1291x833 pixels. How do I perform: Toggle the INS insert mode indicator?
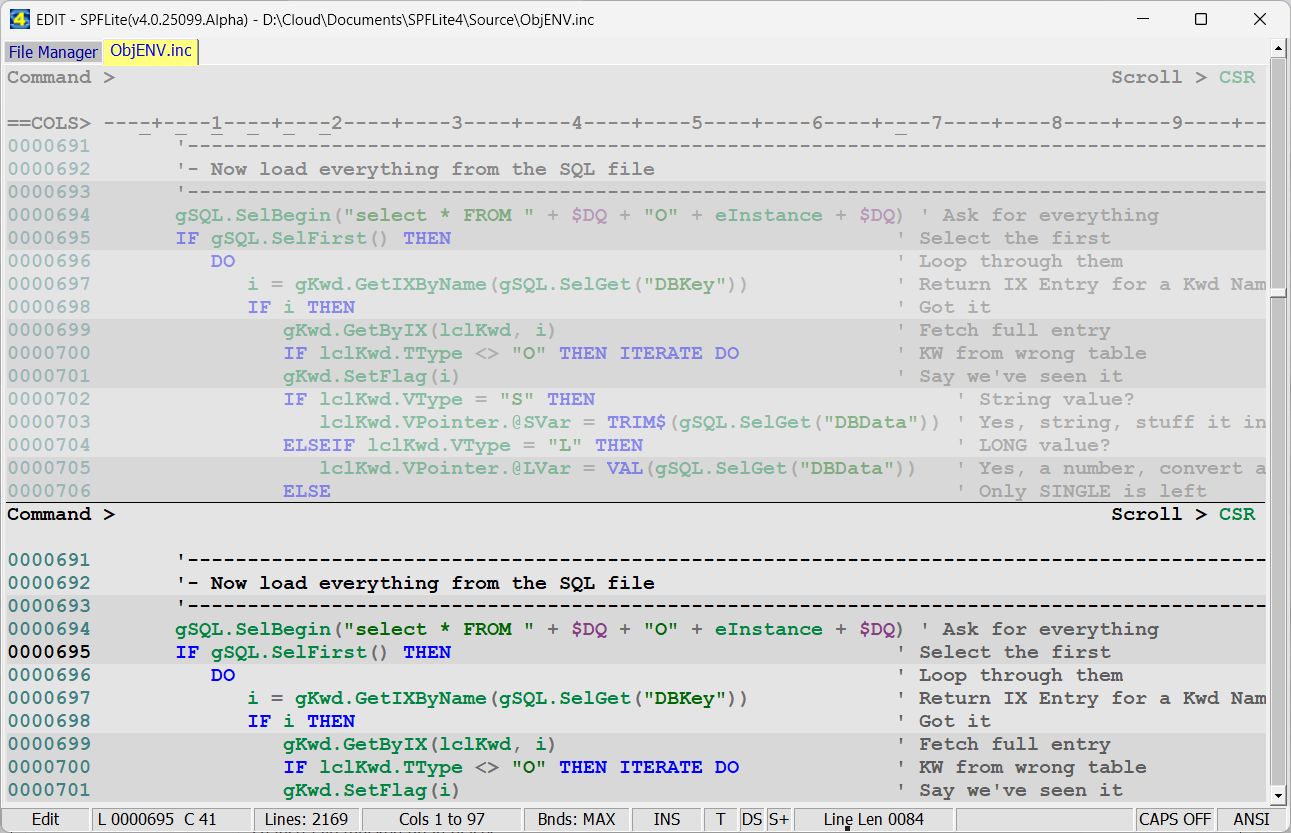(666, 819)
